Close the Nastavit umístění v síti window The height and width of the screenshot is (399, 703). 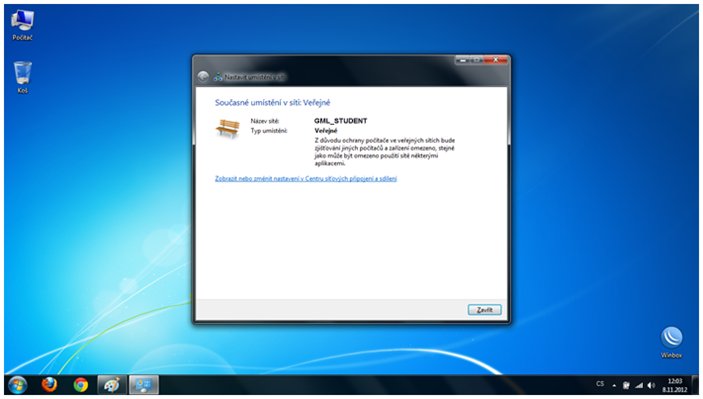pyautogui.click(x=496, y=60)
